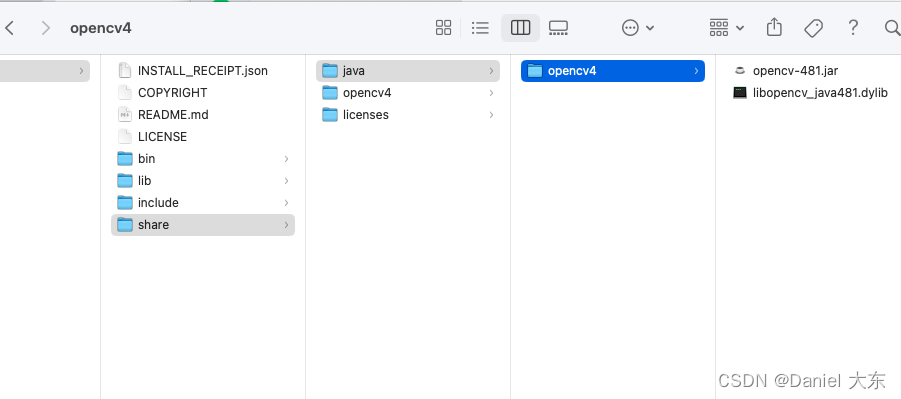Select the share folder
The height and width of the screenshot is (399, 901).
(203, 225)
